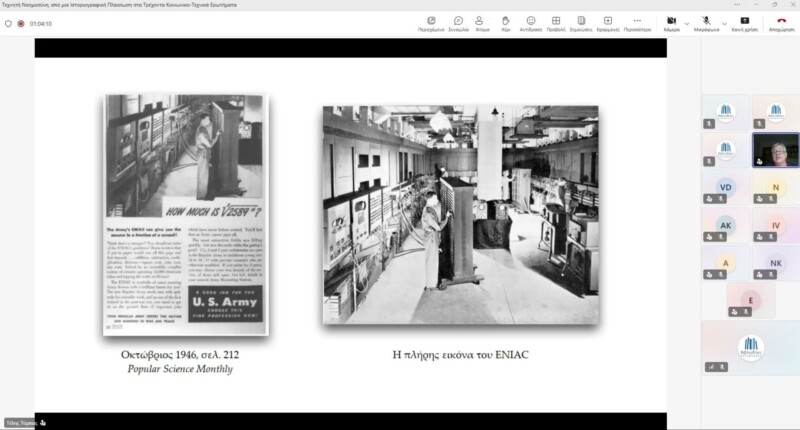Select participant tile VD
Image resolution: width=800 pixels, height=430 pixels.
pyautogui.click(x=725, y=188)
